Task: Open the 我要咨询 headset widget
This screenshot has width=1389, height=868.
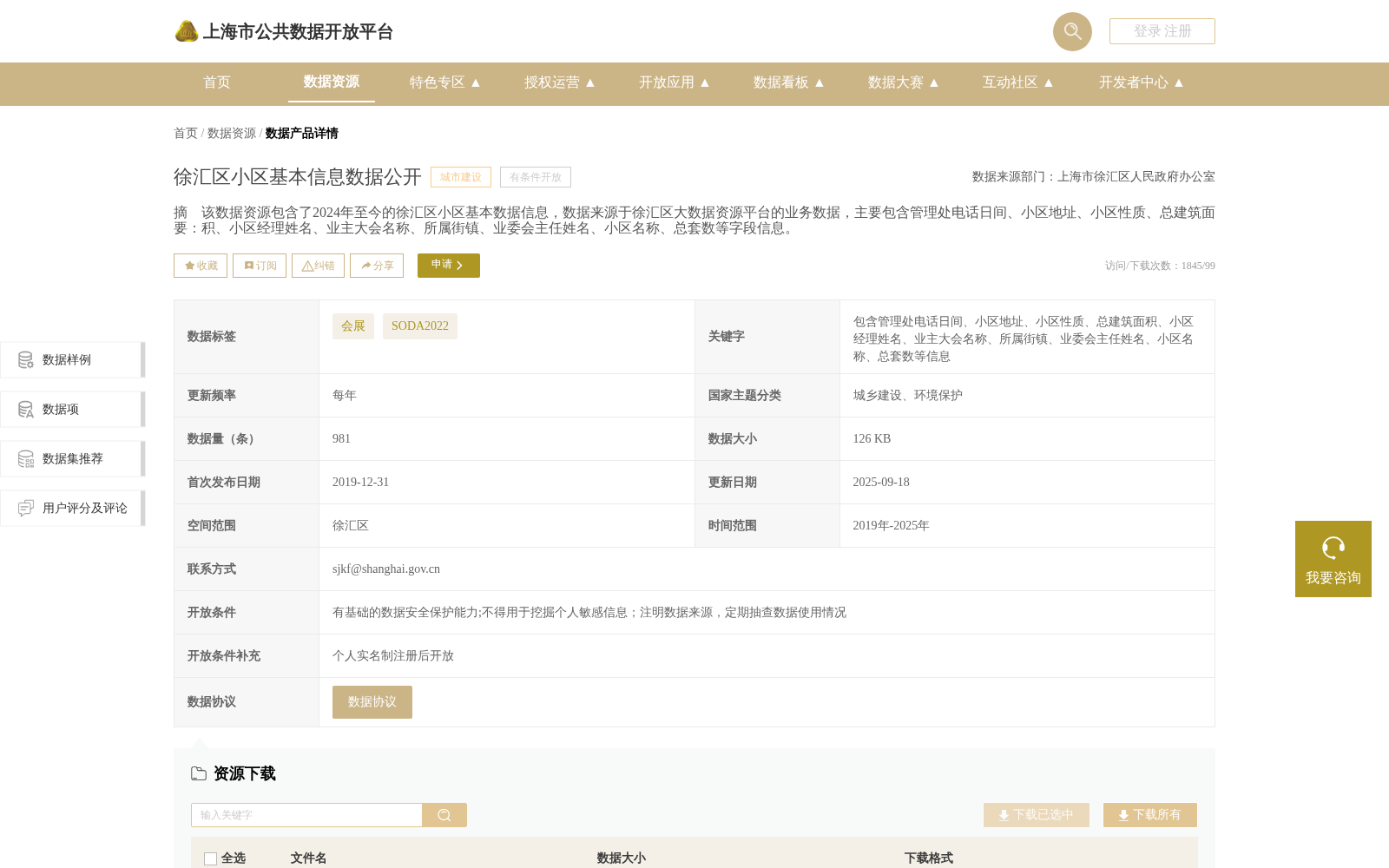Action: [x=1333, y=559]
